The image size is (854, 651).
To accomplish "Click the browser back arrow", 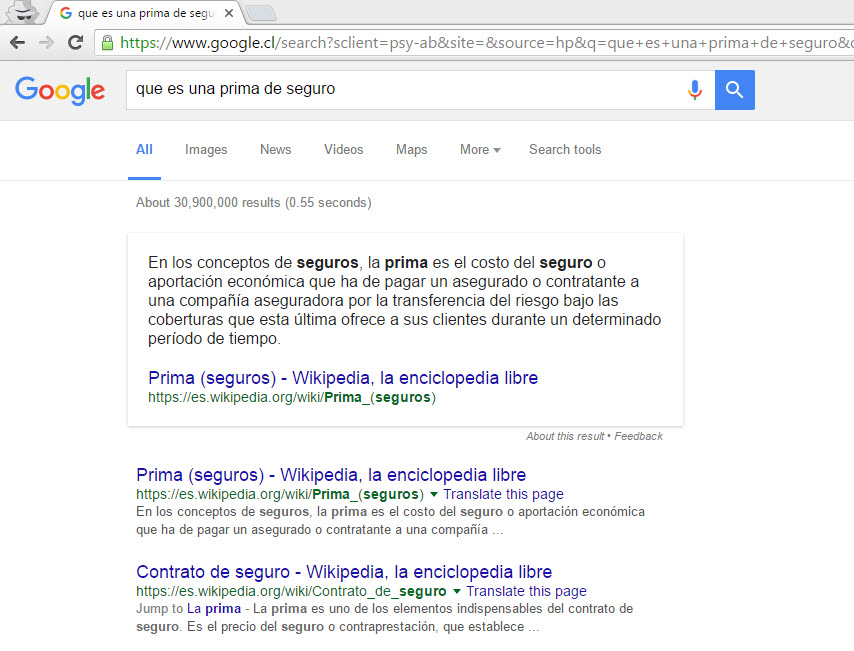I will (17, 42).
